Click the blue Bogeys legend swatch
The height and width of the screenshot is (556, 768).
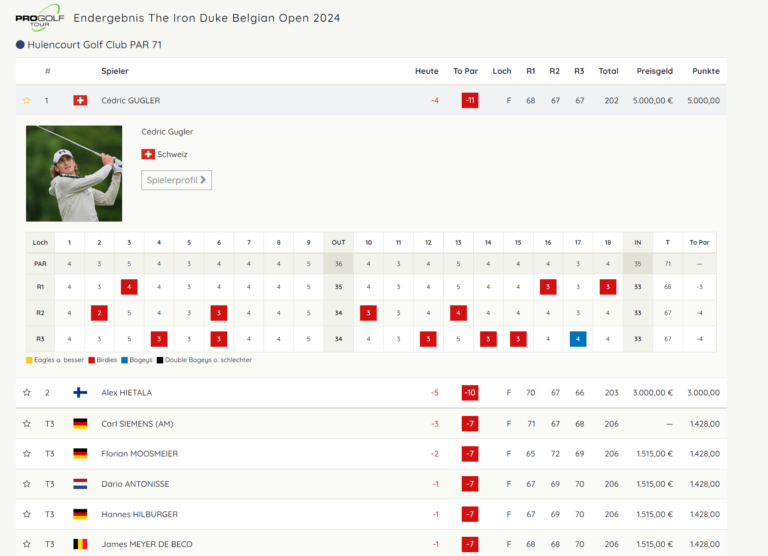(x=124, y=360)
